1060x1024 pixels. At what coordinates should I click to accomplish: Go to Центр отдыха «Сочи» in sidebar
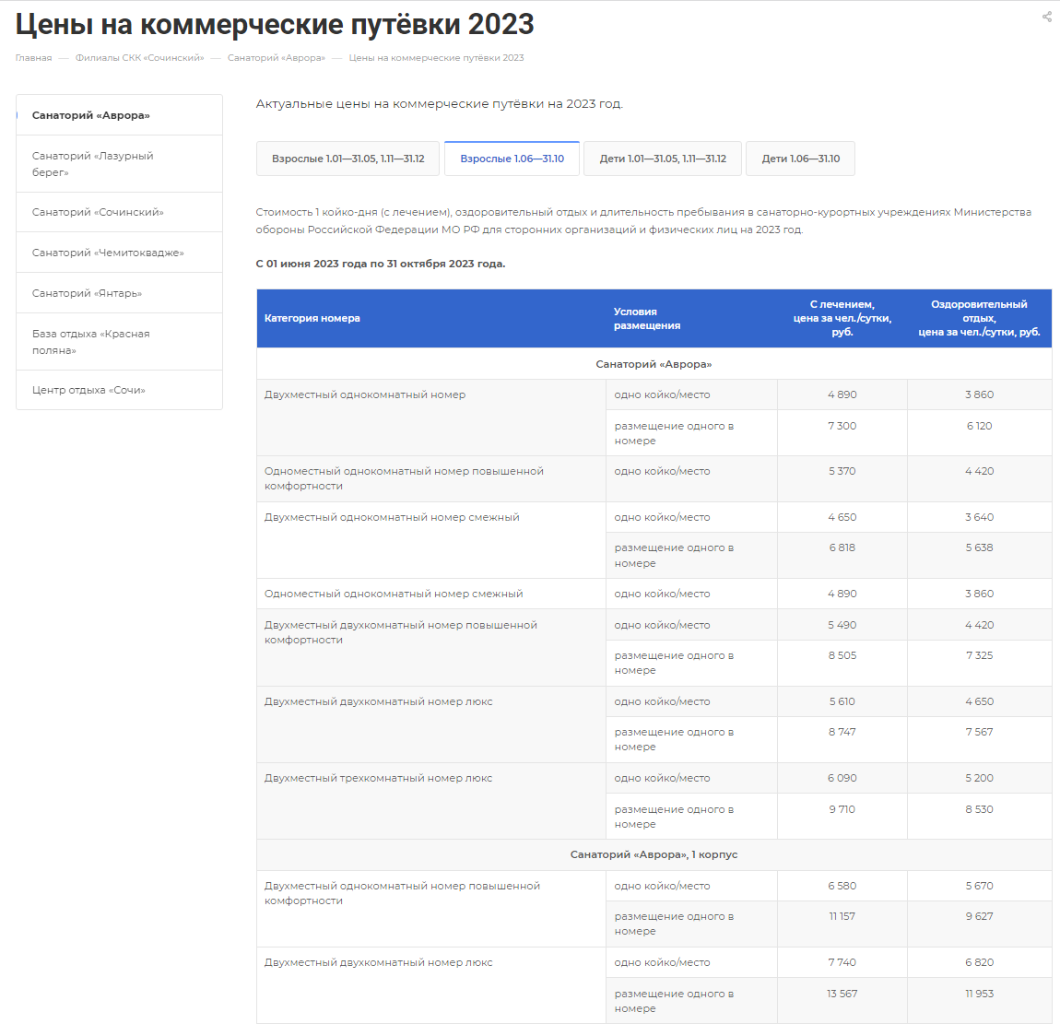click(88, 390)
